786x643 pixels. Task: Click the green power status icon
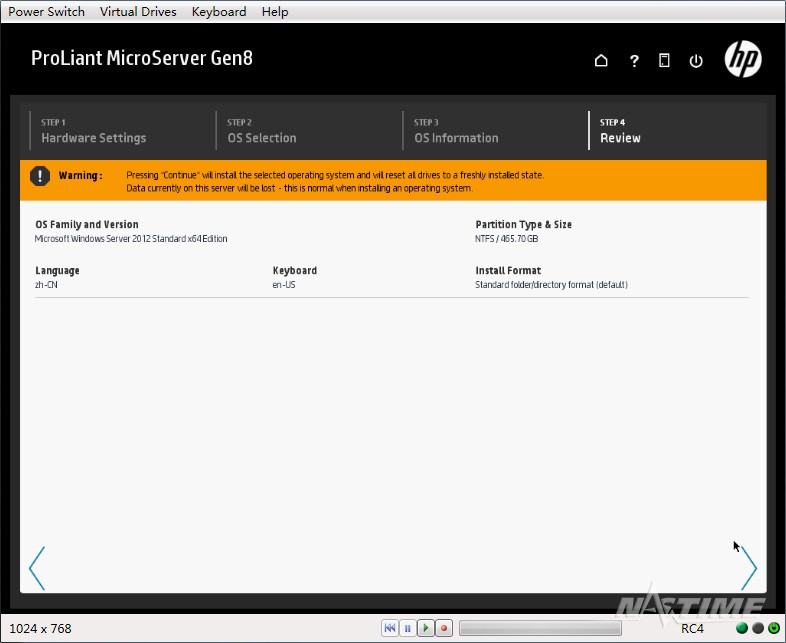pyautogui.click(x=774, y=628)
